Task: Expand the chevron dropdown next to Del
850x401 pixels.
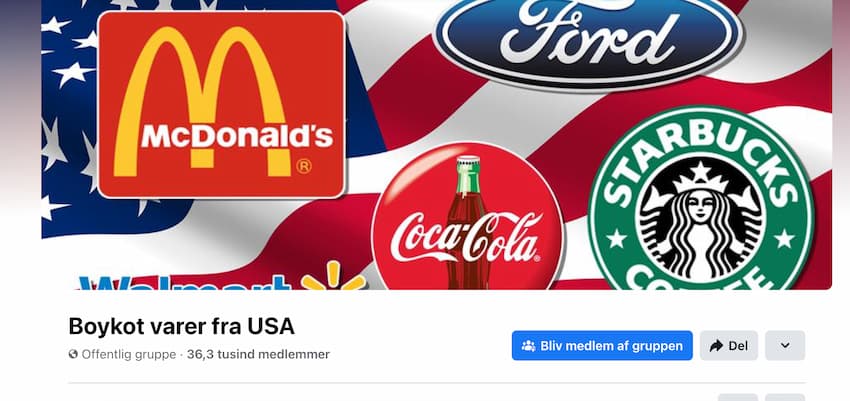Action: tap(785, 346)
